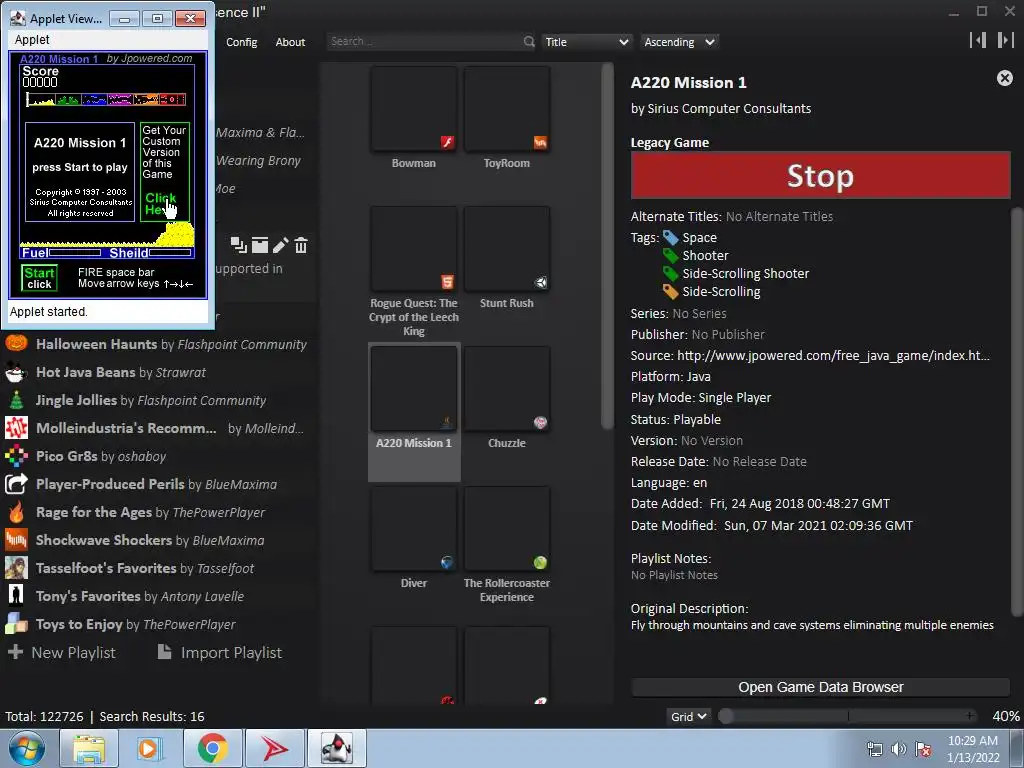Click the thumbnail scale slider
This screenshot has height=768, width=1024.
(848, 716)
